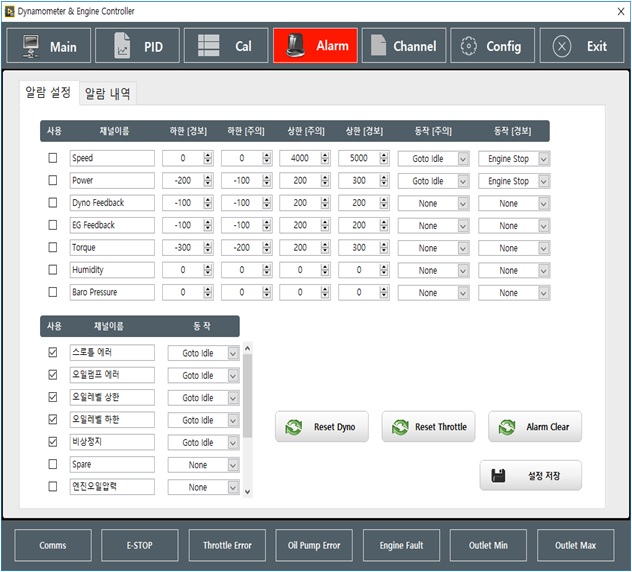Enable the Torque channel alarm checkbox
Screen dimensions: 632x572
(x=54, y=248)
